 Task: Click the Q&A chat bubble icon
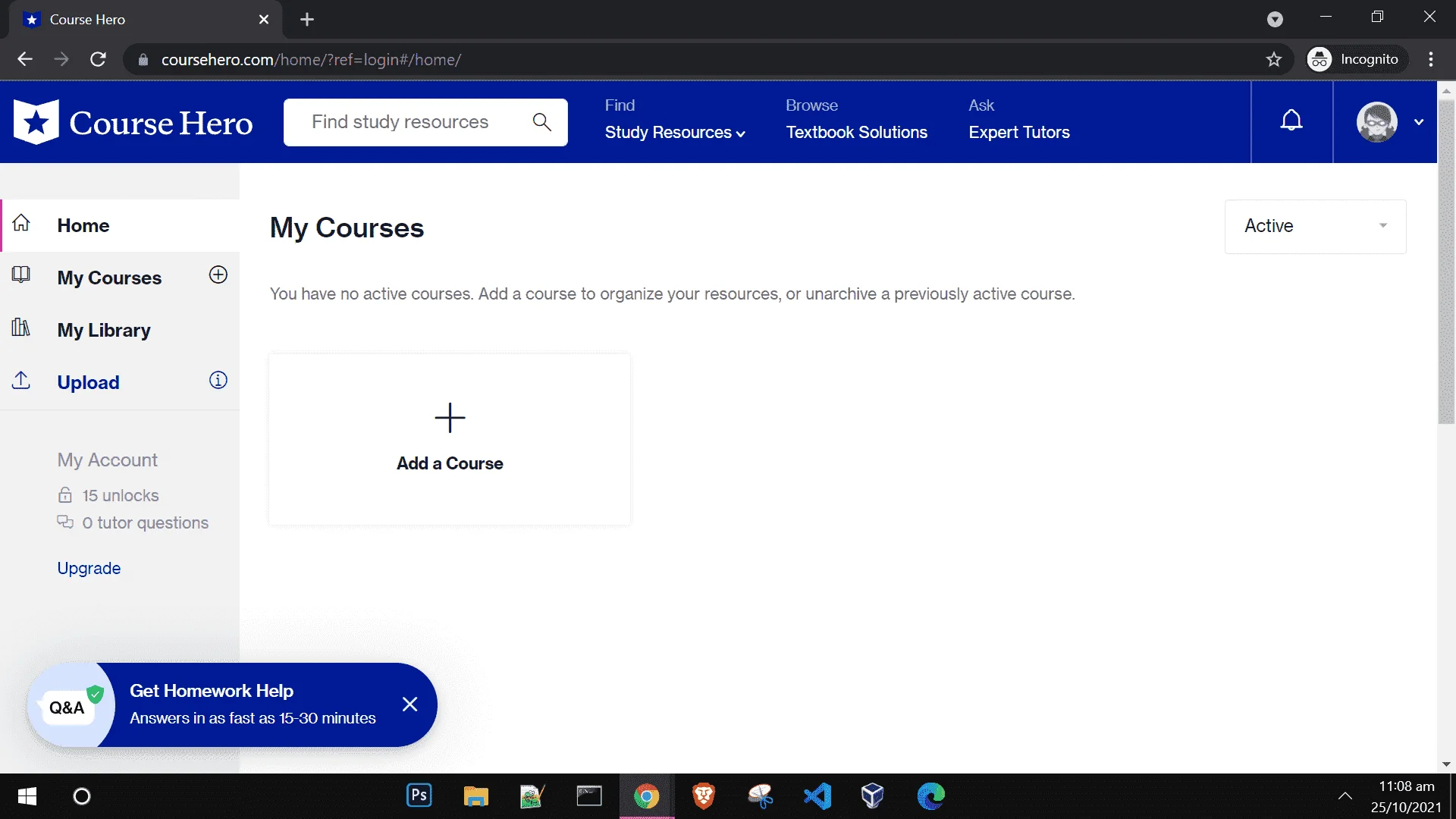(x=67, y=708)
